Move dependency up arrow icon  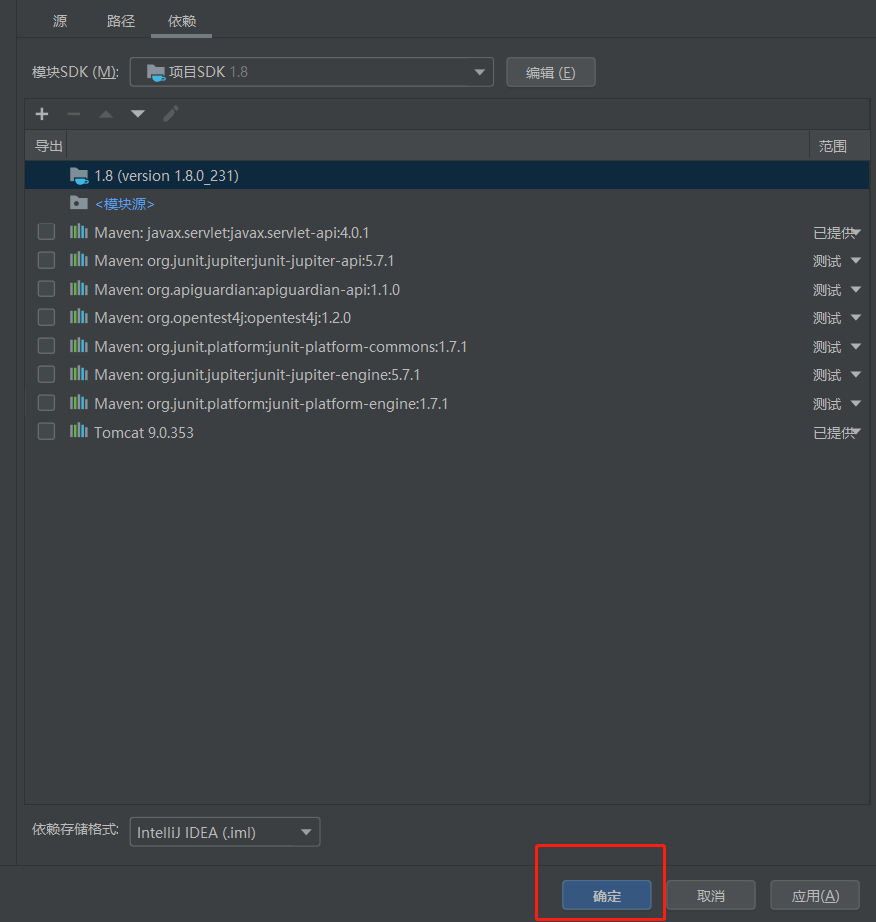106,113
